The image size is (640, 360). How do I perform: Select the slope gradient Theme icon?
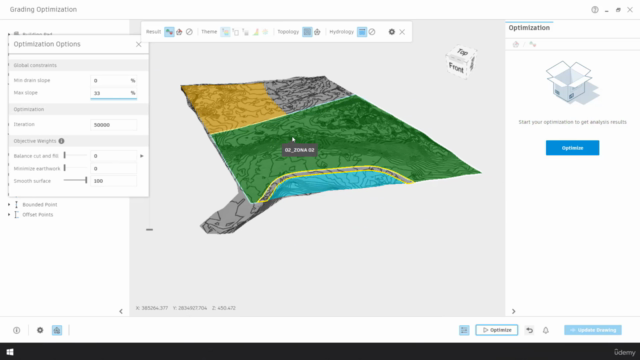click(x=256, y=32)
